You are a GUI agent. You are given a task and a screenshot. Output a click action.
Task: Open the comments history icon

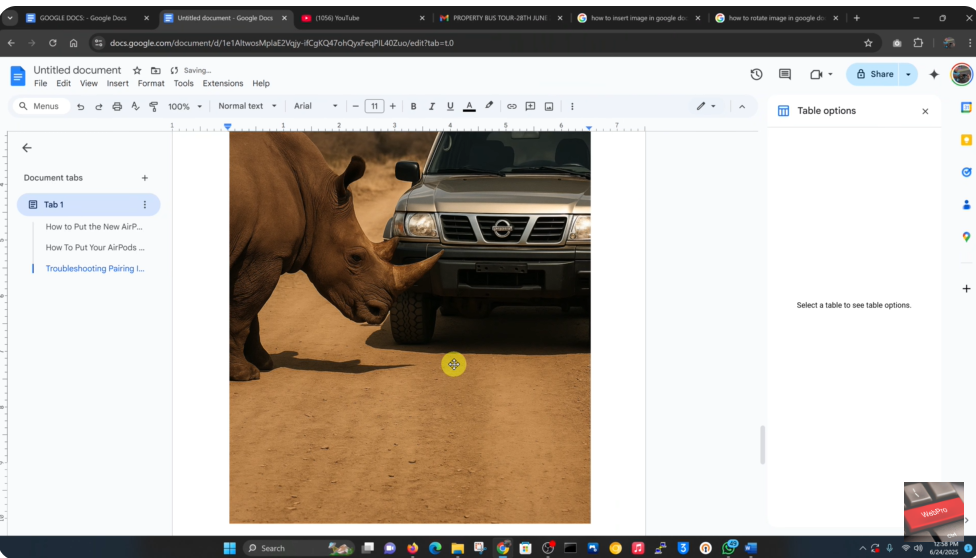(785, 74)
